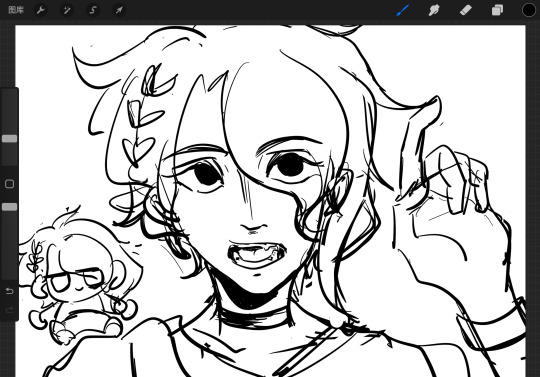Open the Adjustments magic wand menu
The width and height of the screenshot is (540, 377).
[67, 10]
